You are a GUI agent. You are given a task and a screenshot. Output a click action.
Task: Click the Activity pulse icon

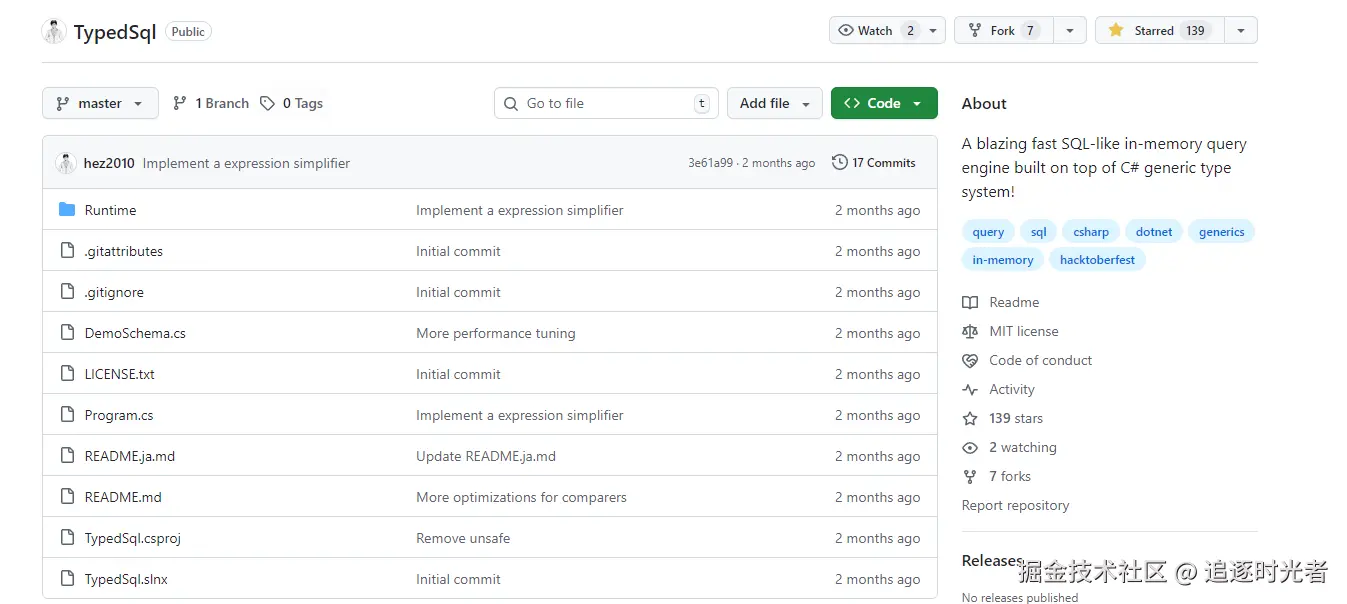970,389
